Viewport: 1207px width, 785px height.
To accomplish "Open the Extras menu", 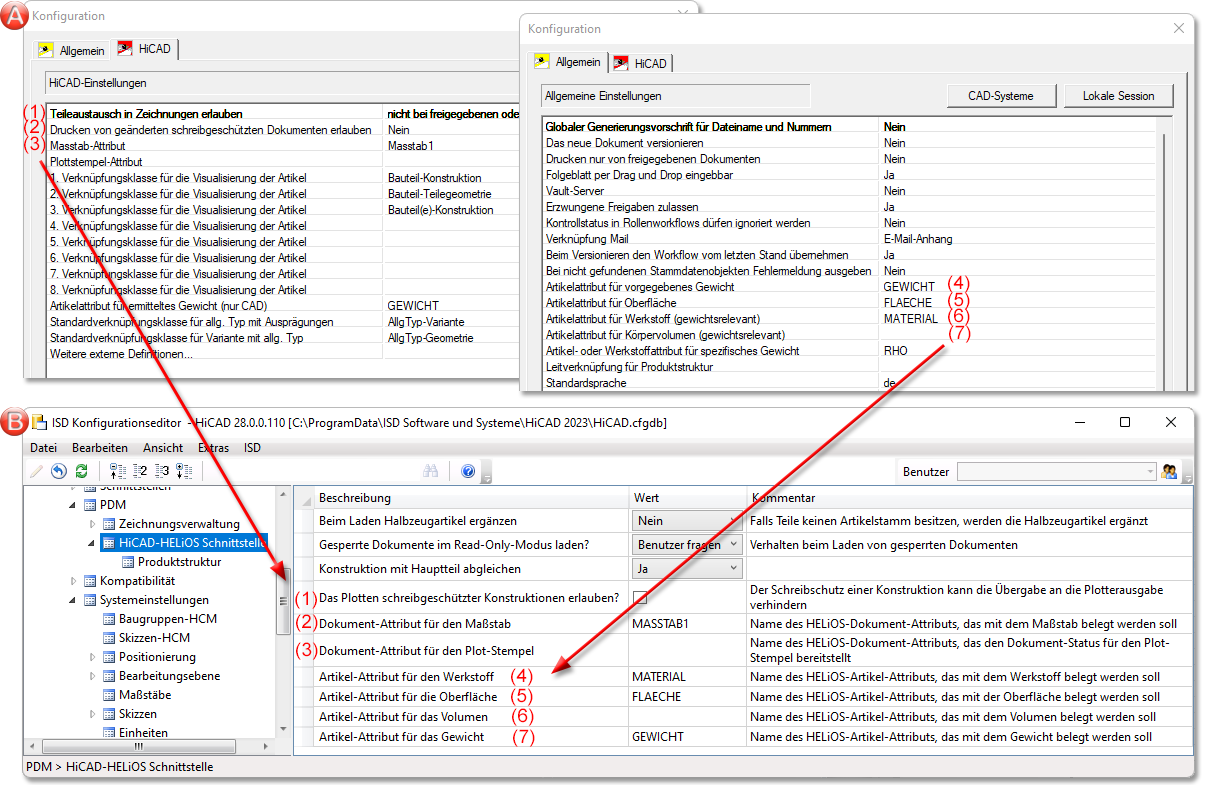I will [213, 448].
